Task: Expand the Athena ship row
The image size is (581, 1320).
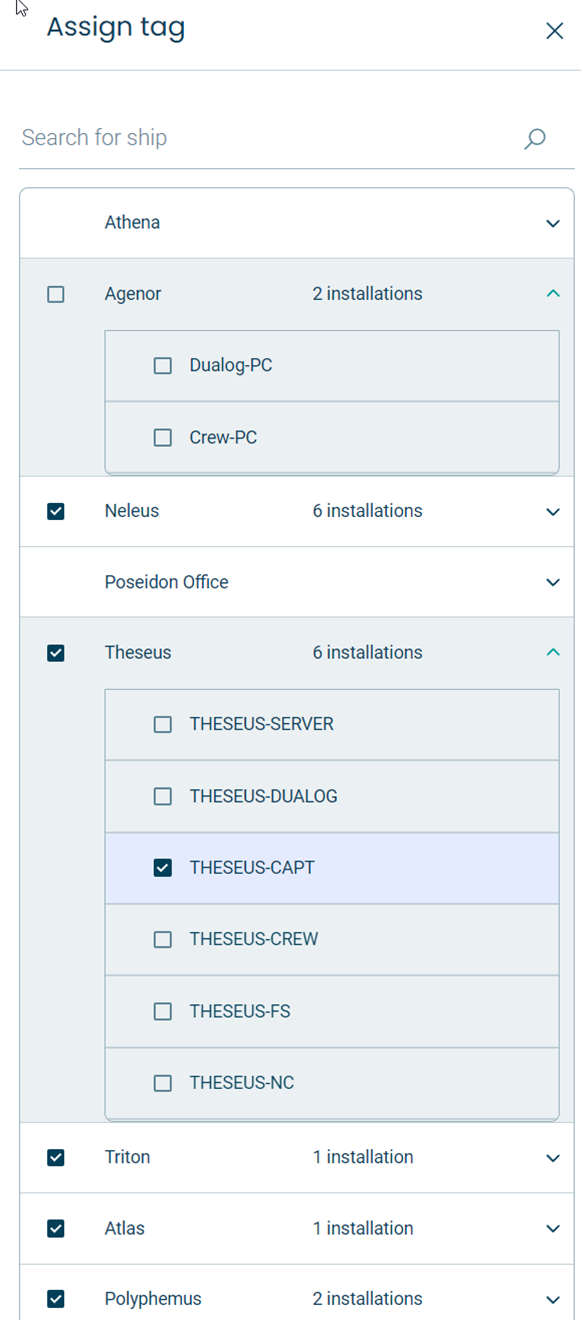Action: 553,223
